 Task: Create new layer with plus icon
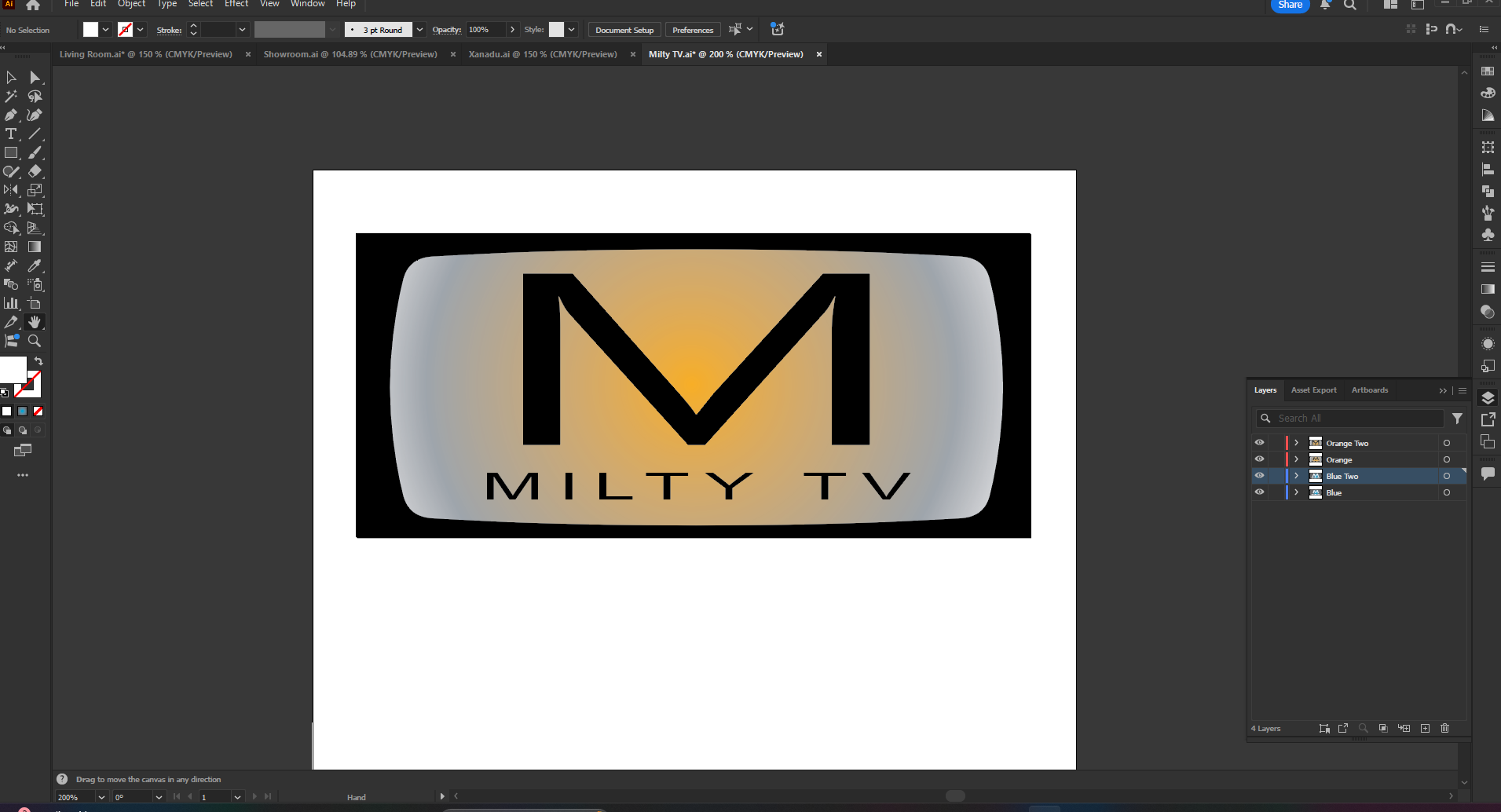point(1425,728)
